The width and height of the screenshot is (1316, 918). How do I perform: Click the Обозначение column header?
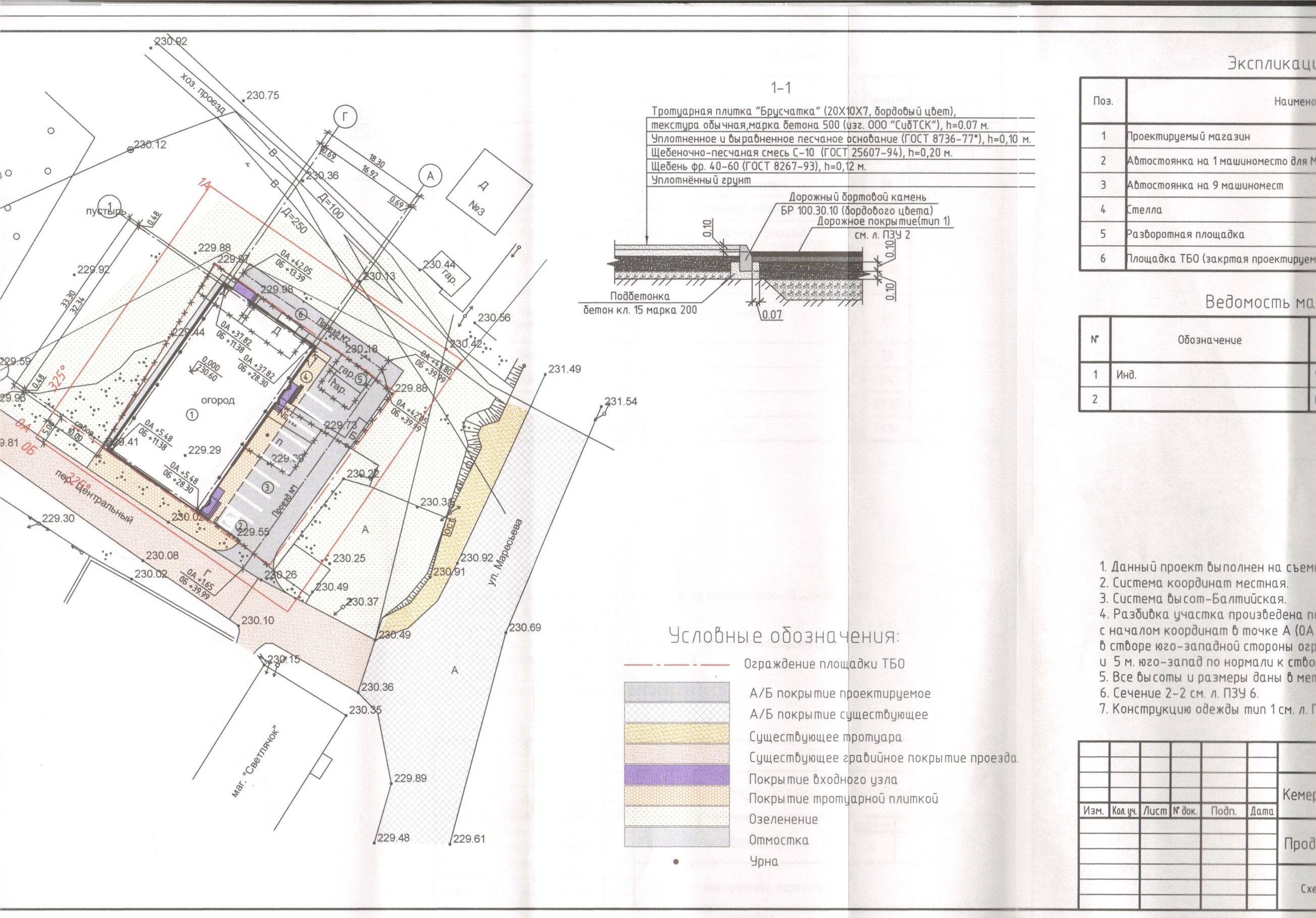click(x=1209, y=340)
